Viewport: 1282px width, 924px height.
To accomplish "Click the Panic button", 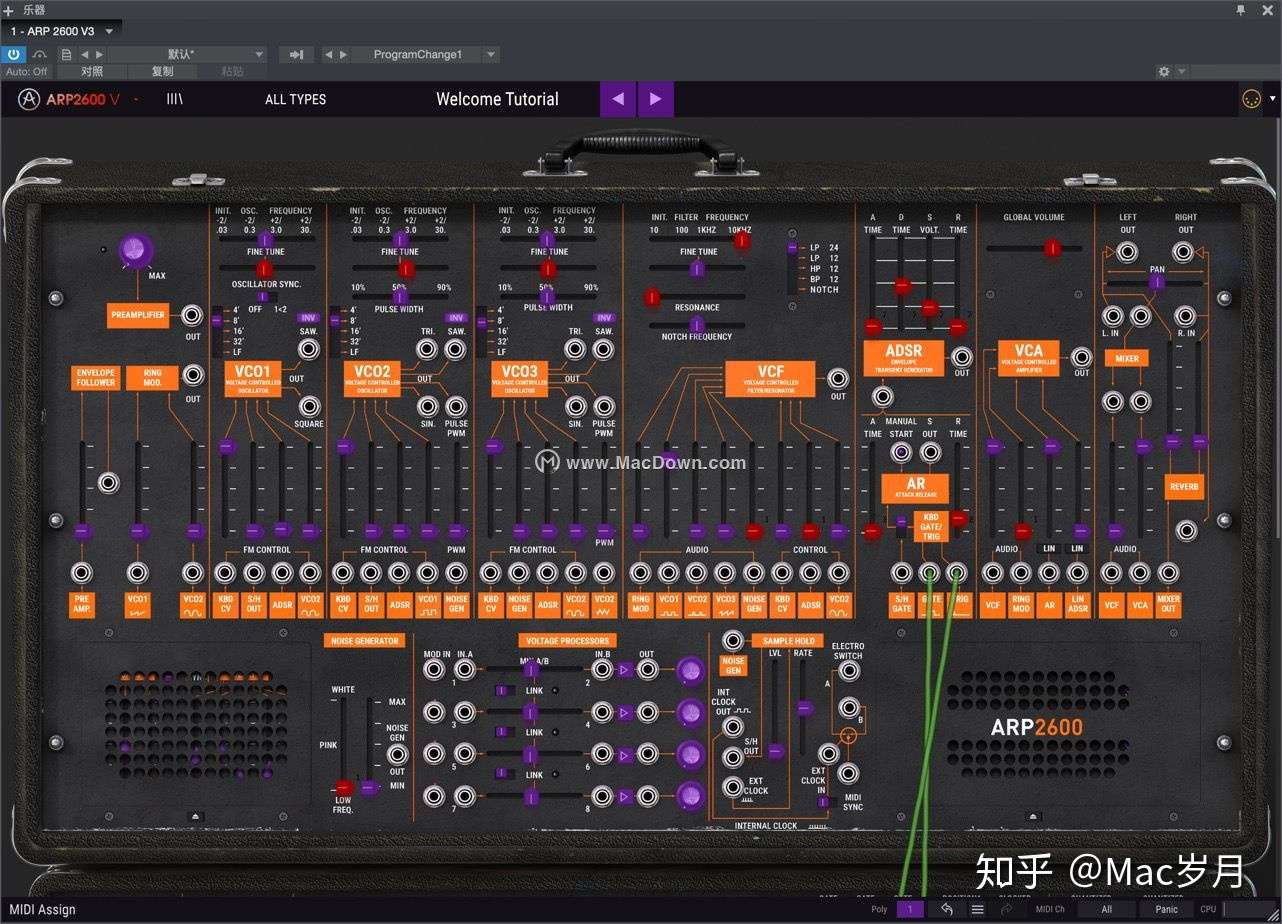I will (1166, 909).
